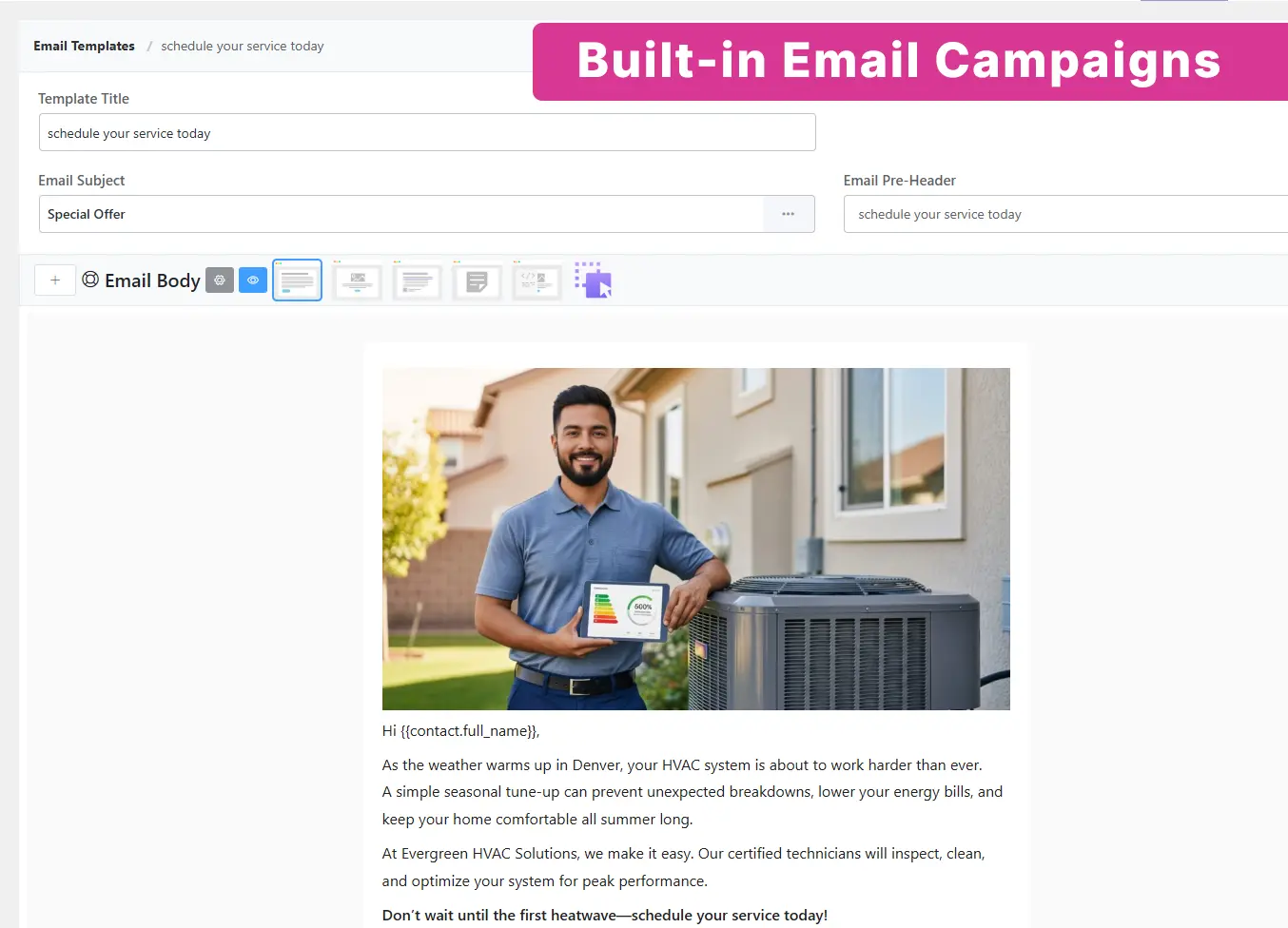
Task: Go to the Email Templates breadcrumb
Action: tap(84, 46)
